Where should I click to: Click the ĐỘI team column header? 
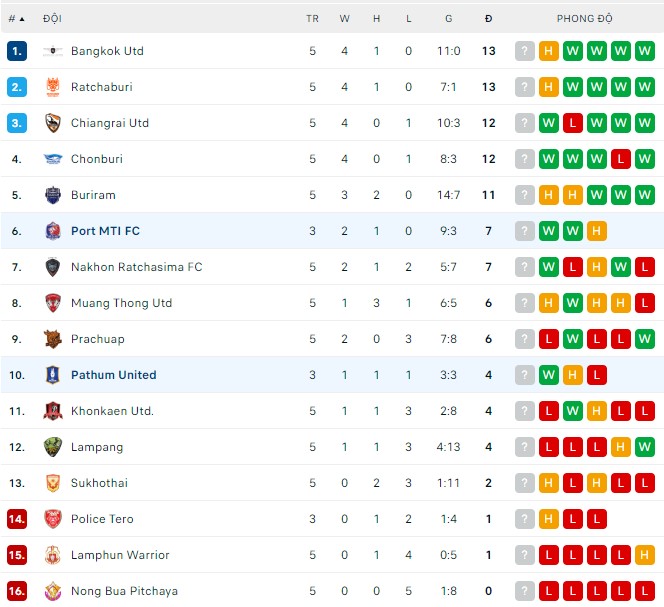[x=52, y=18]
